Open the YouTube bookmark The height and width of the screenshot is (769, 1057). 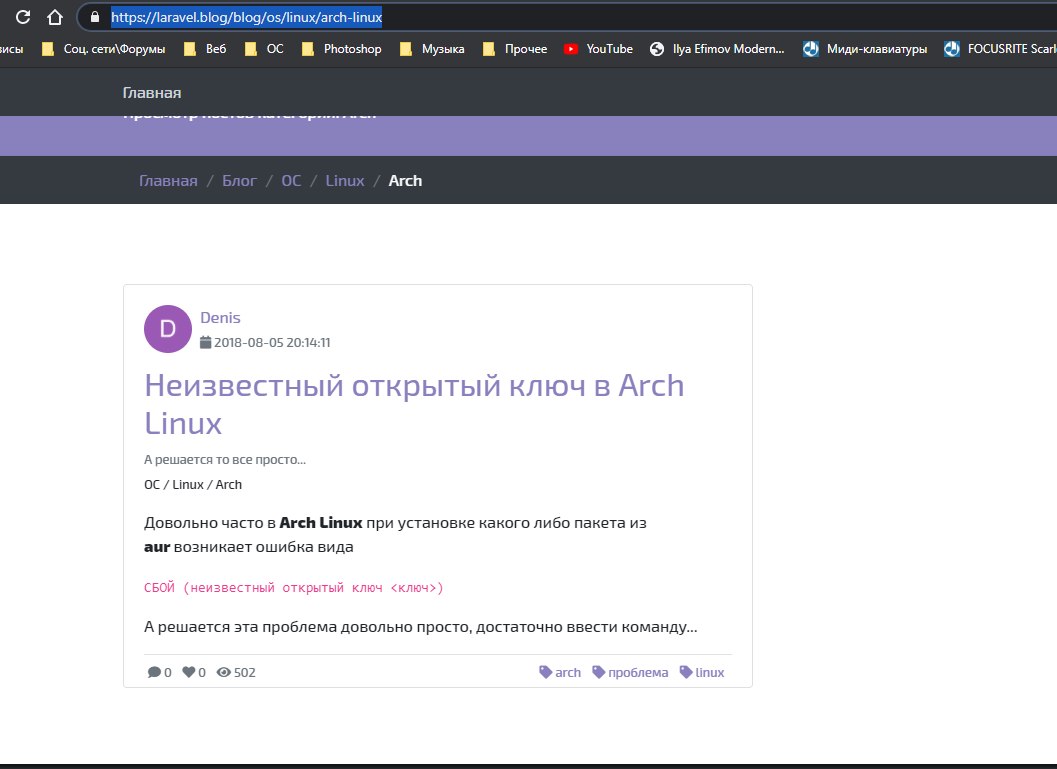(599, 49)
